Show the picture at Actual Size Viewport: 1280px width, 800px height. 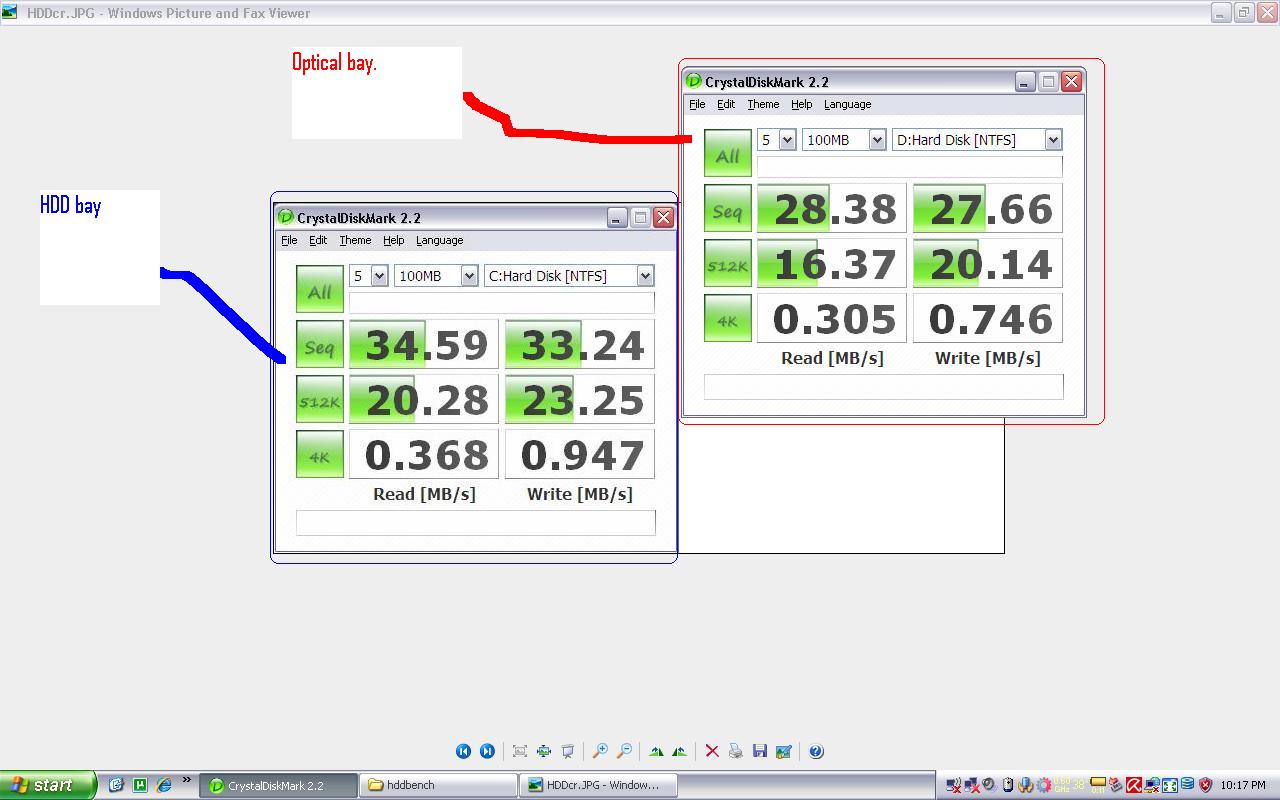[544, 751]
